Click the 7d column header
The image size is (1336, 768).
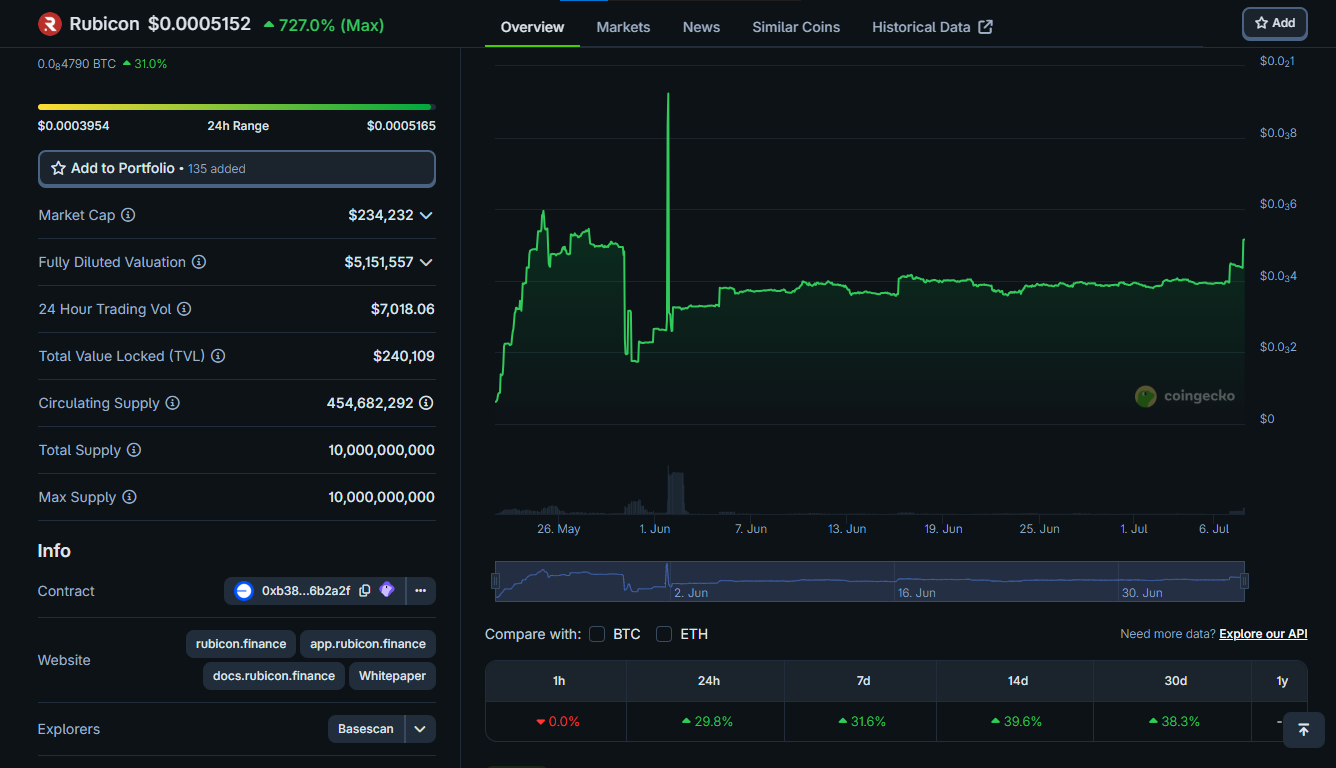tap(863, 681)
